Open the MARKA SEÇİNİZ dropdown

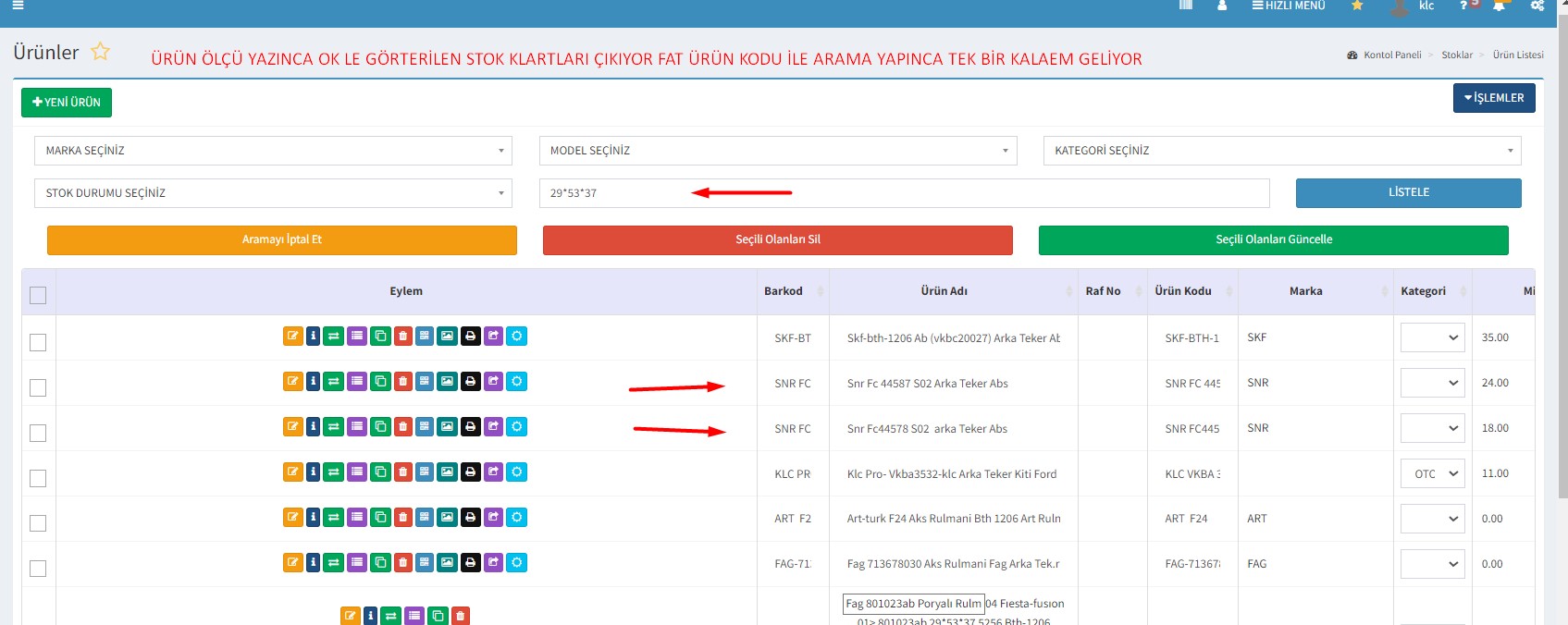pyautogui.click(x=273, y=151)
